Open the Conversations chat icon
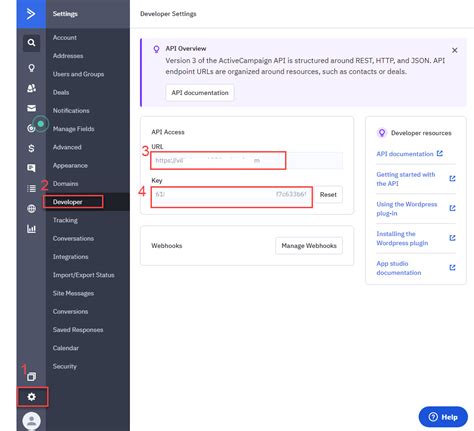 point(31,168)
